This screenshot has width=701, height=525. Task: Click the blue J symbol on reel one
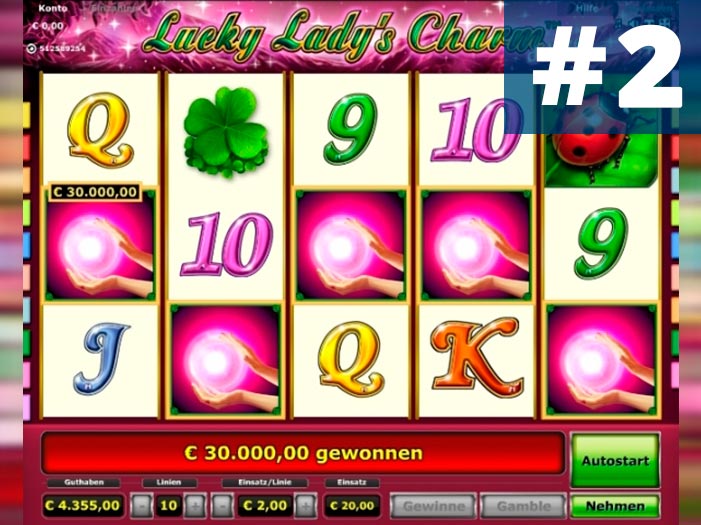tap(101, 359)
